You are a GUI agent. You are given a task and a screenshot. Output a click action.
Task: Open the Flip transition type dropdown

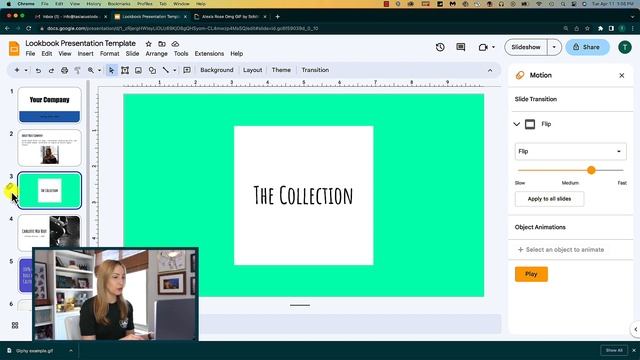[x=570, y=151]
